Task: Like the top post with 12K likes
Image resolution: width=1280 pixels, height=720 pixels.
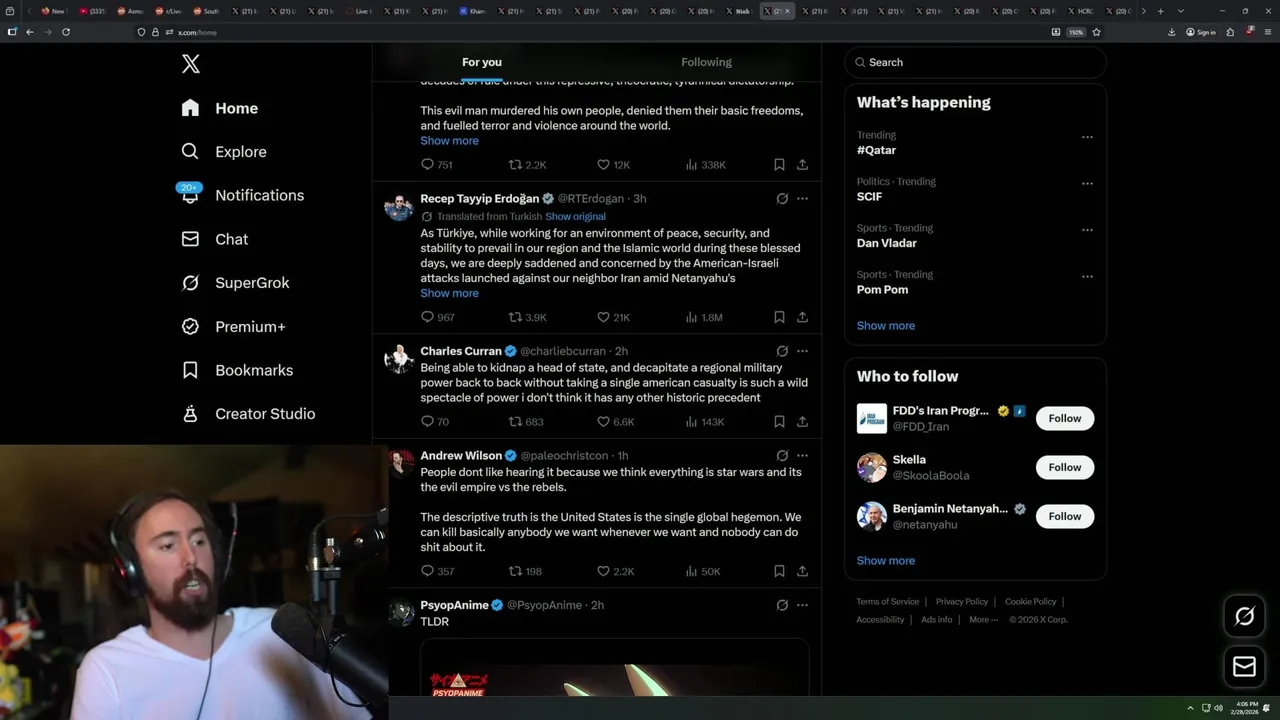Action: coord(613,165)
